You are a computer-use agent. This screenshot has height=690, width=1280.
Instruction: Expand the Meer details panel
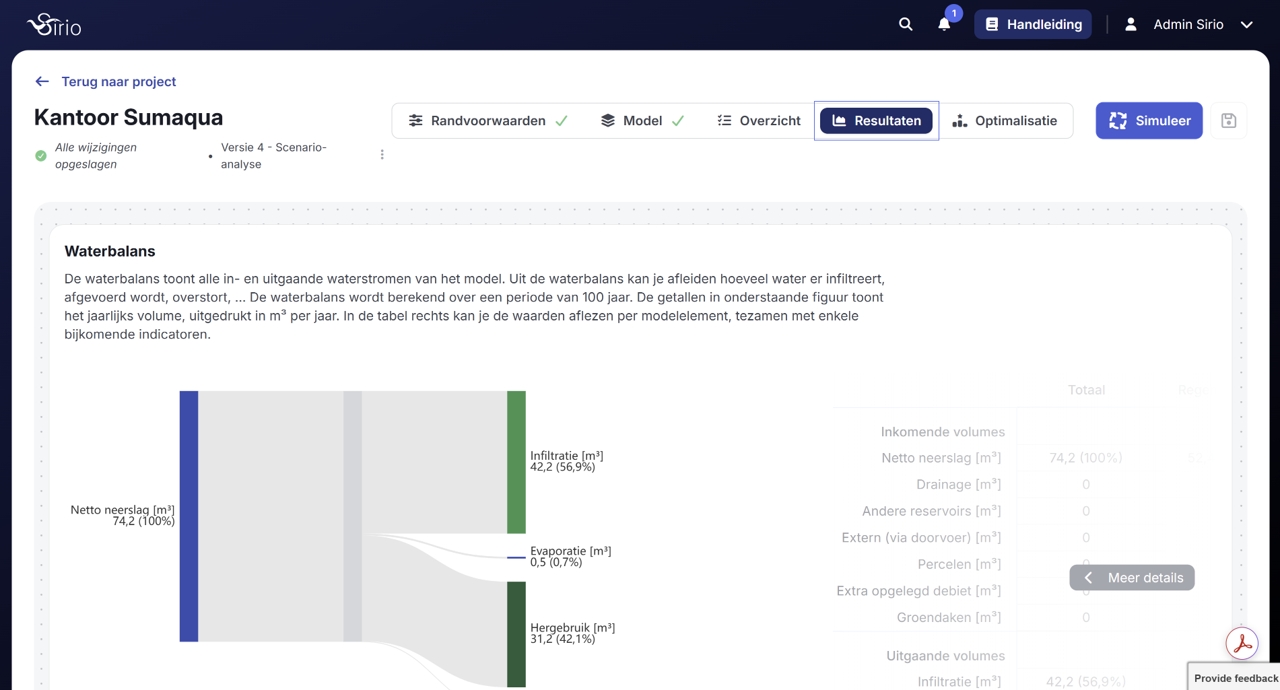(1132, 578)
